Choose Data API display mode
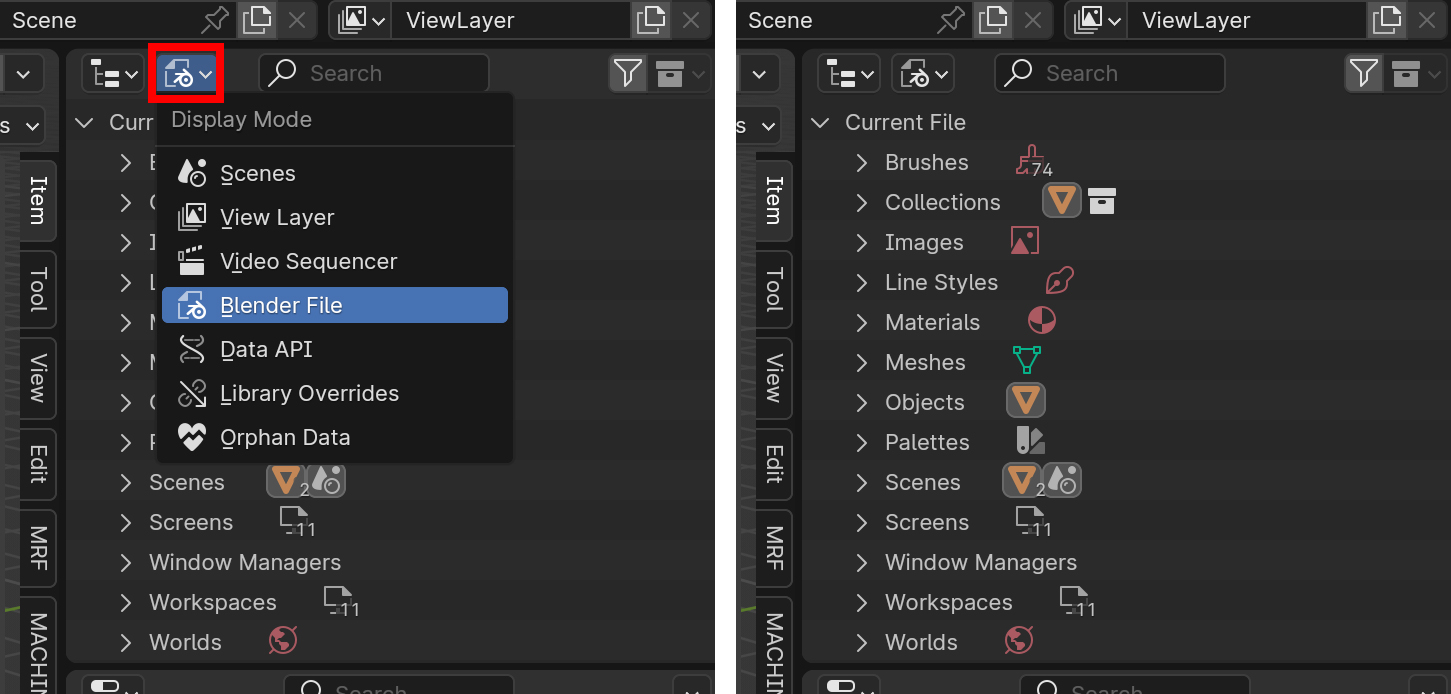The height and width of the screenshot is (694, 1451). coord(335,349)
